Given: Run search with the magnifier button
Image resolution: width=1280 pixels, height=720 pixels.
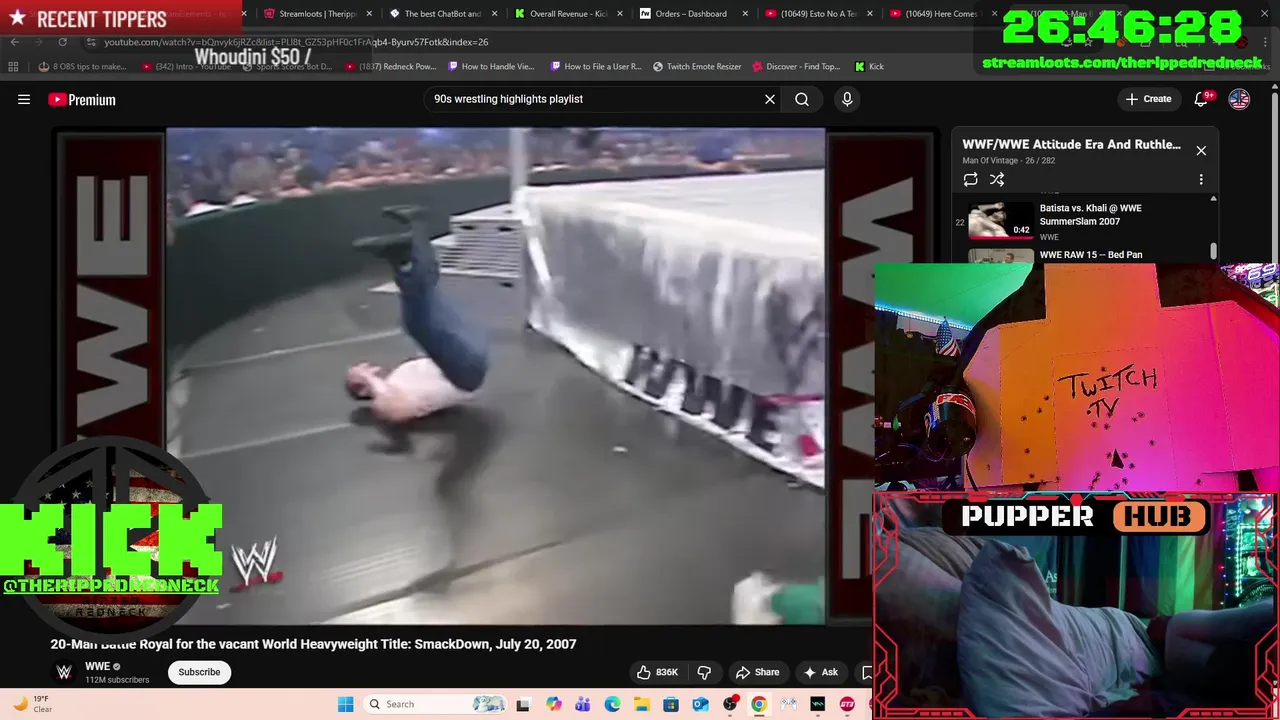Looking at the screenshot, I should point(802,99).
